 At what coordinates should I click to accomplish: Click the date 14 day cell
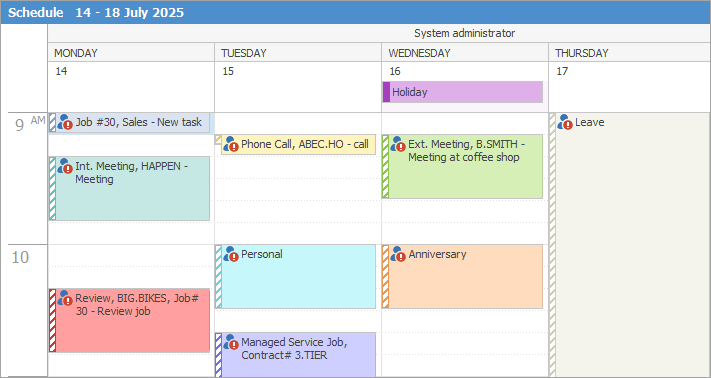(131, 87)
